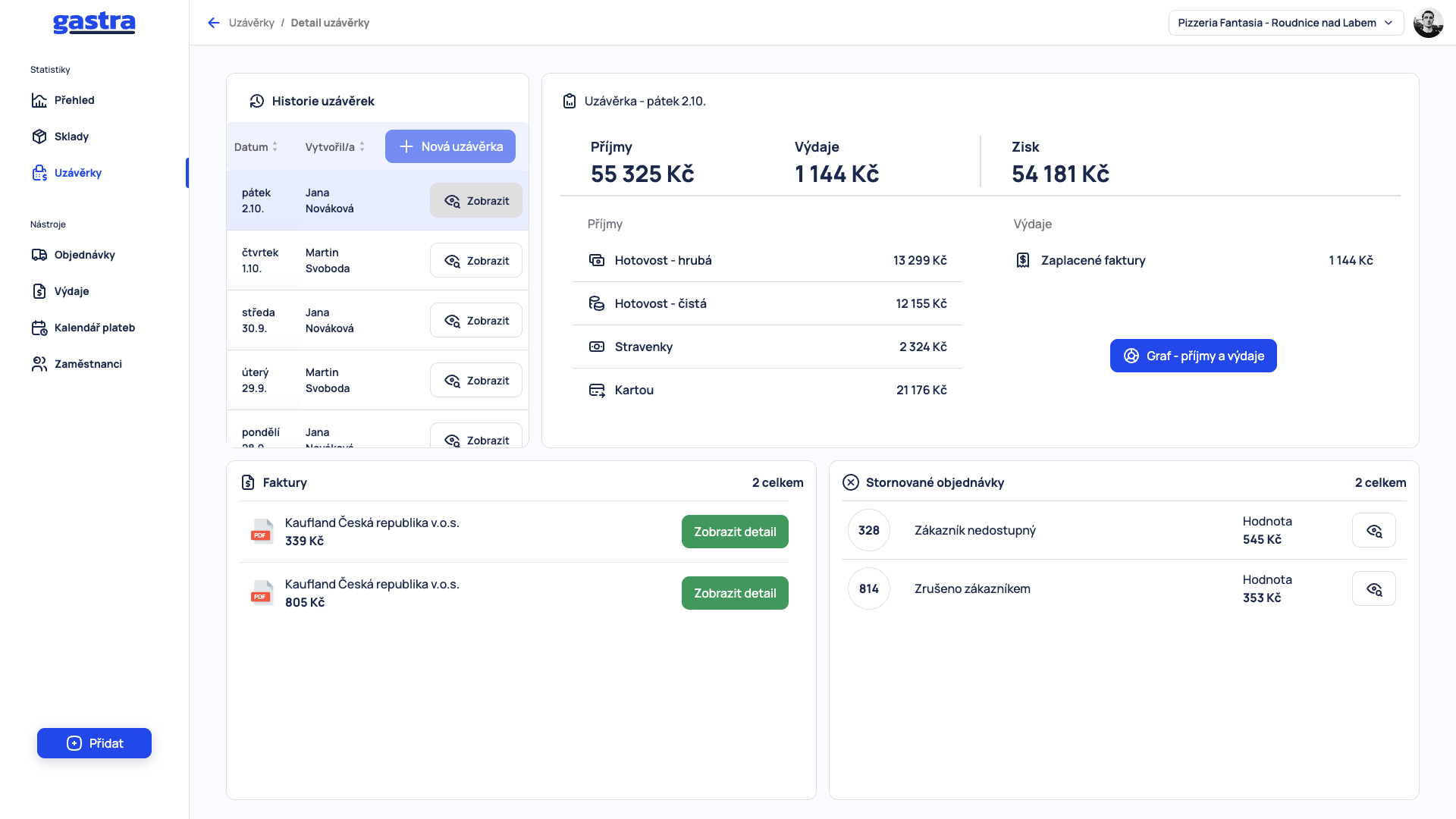1456x819 pixels.
Task: Show the středa 30.9. closing
Action: pyautogui.click(x=476, y=321)
